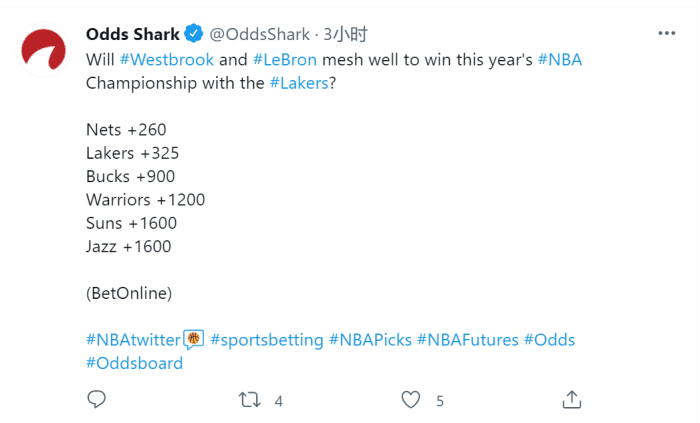Select the #NBAFutures hashtag
The width and height of the screenshot is (700, 423).
tap(467, 340)
